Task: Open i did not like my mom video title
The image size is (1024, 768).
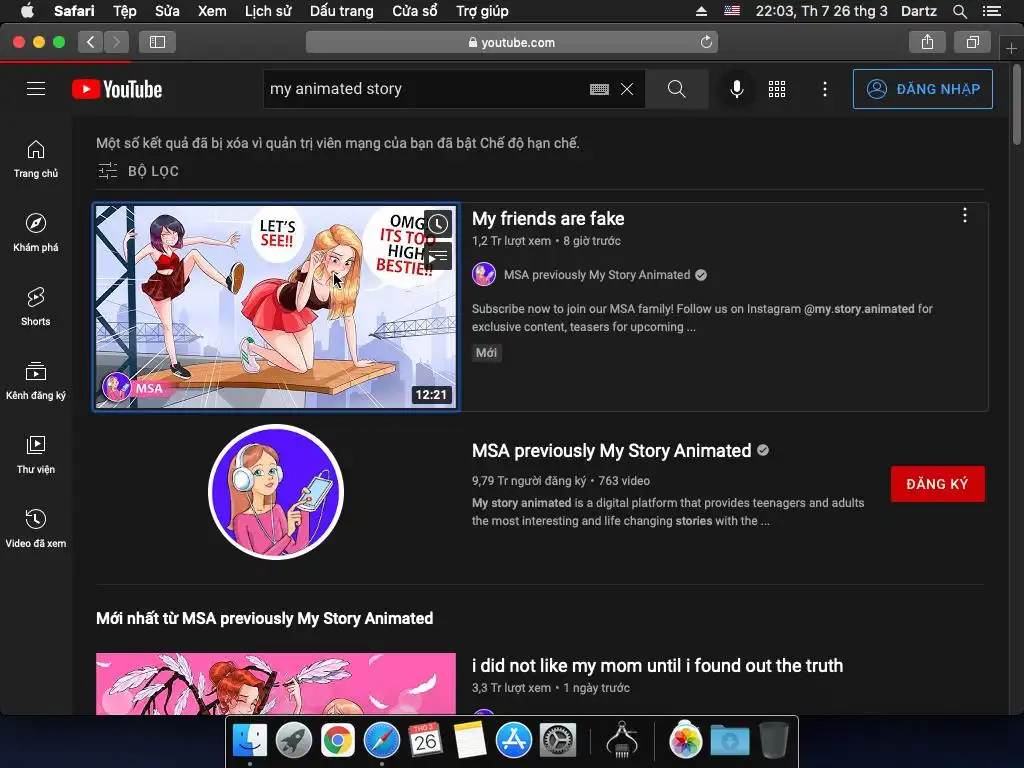Action: [657, 665]
